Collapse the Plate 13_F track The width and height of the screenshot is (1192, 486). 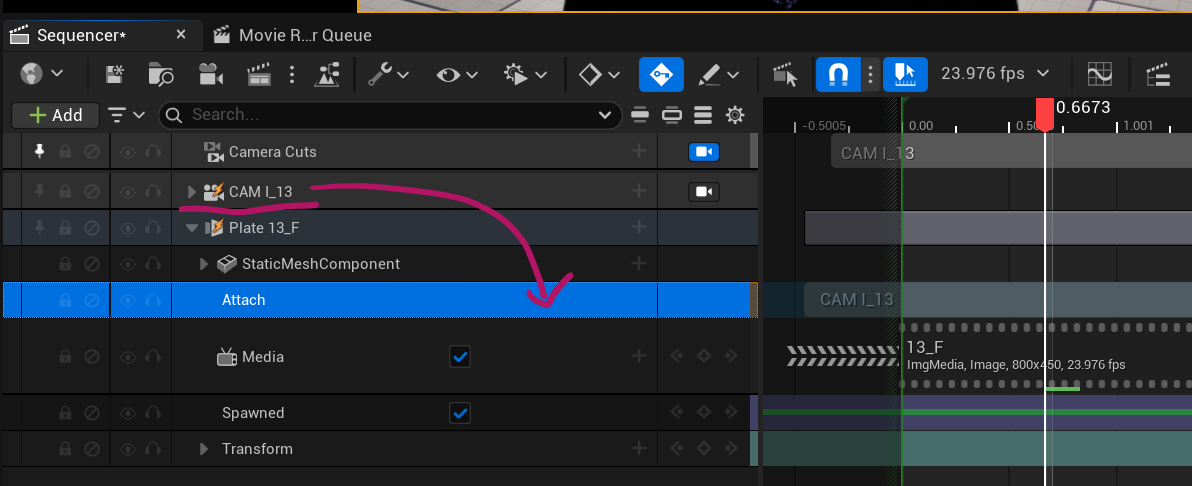coord(193,228)
